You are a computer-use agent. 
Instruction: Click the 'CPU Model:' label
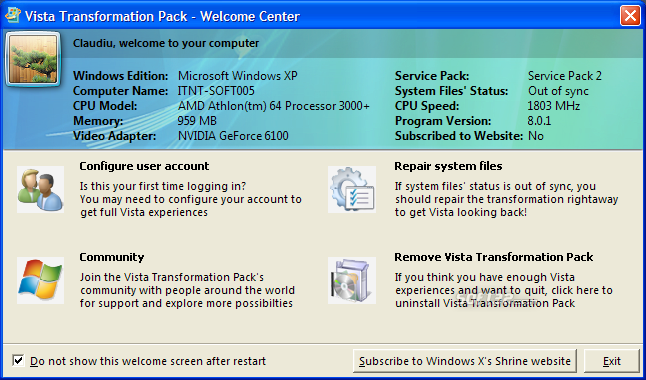click(x=105, y=106)
